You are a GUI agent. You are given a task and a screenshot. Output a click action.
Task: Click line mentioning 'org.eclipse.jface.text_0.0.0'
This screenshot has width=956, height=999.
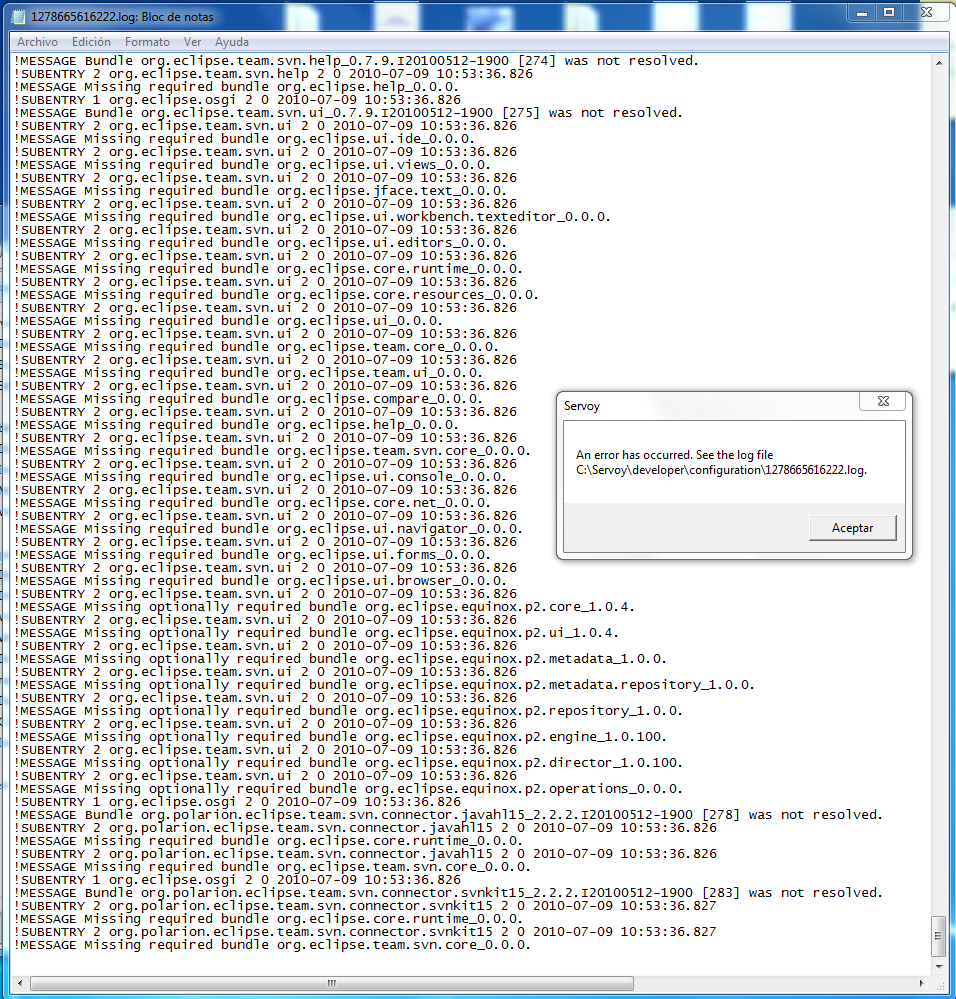click(x=260, y=191)
